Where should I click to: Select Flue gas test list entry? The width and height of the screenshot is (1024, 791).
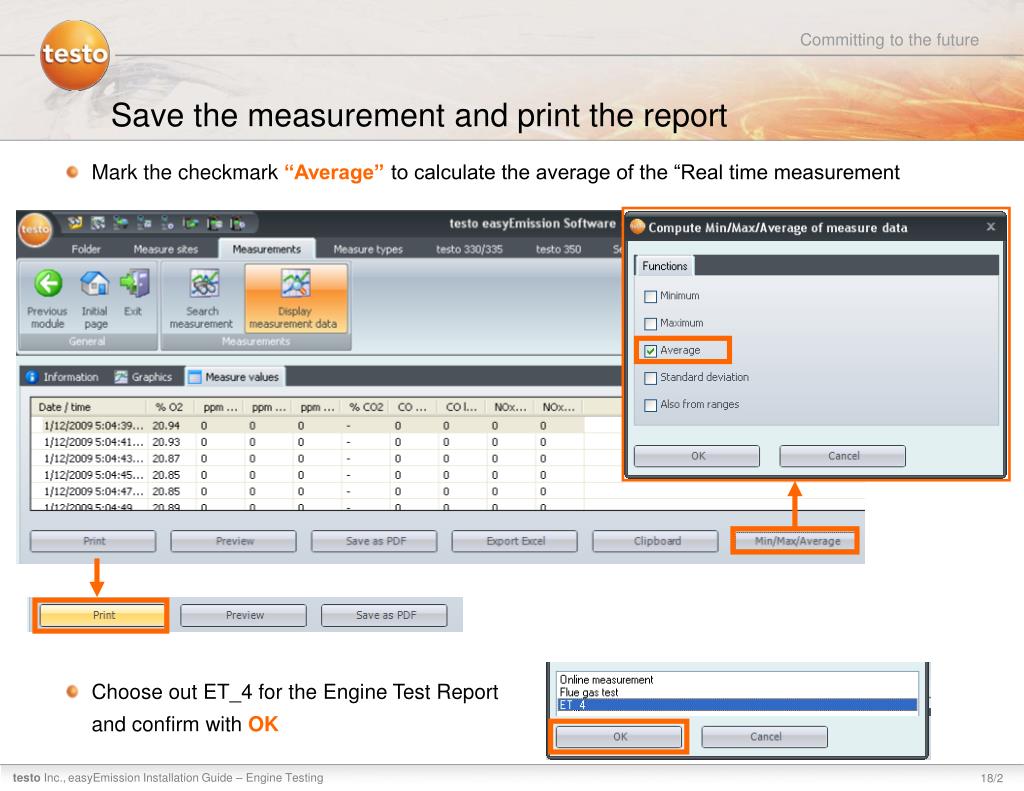pos(737,692)
